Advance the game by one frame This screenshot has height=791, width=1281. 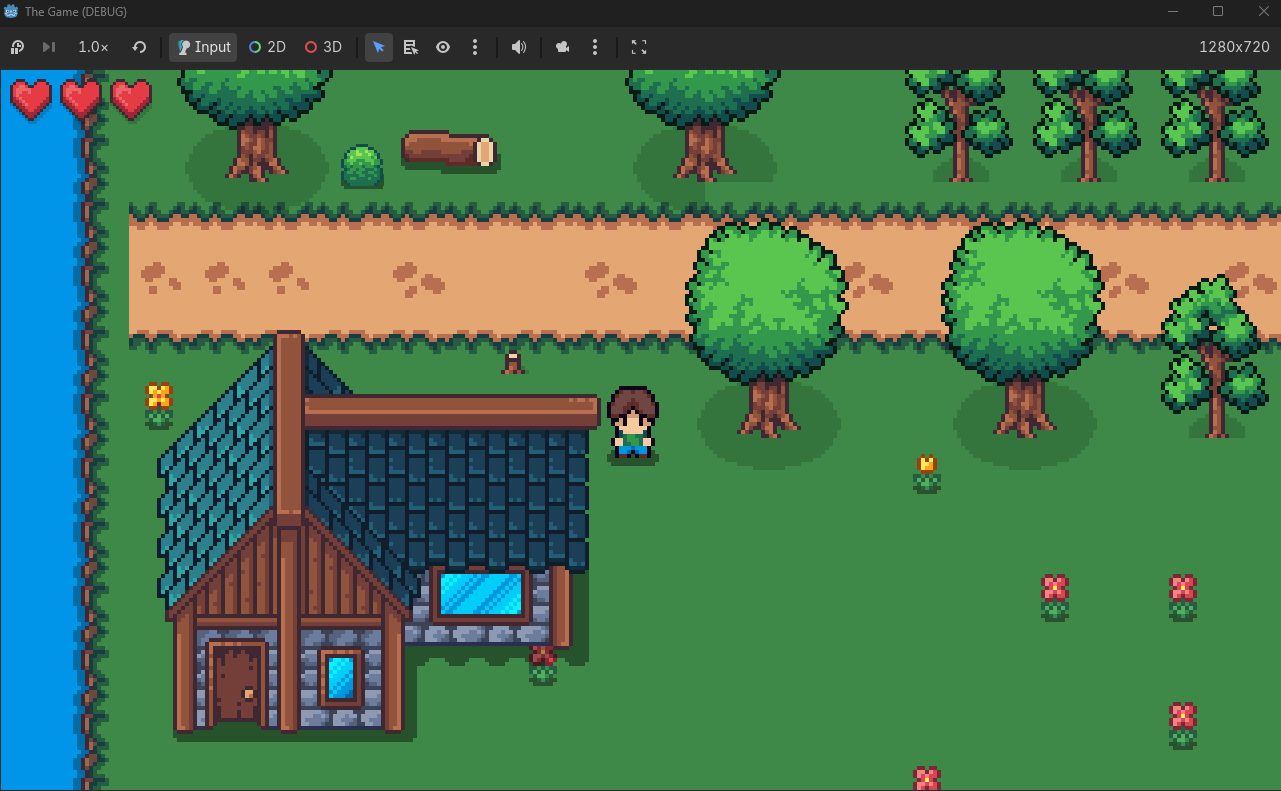[48, 47]
